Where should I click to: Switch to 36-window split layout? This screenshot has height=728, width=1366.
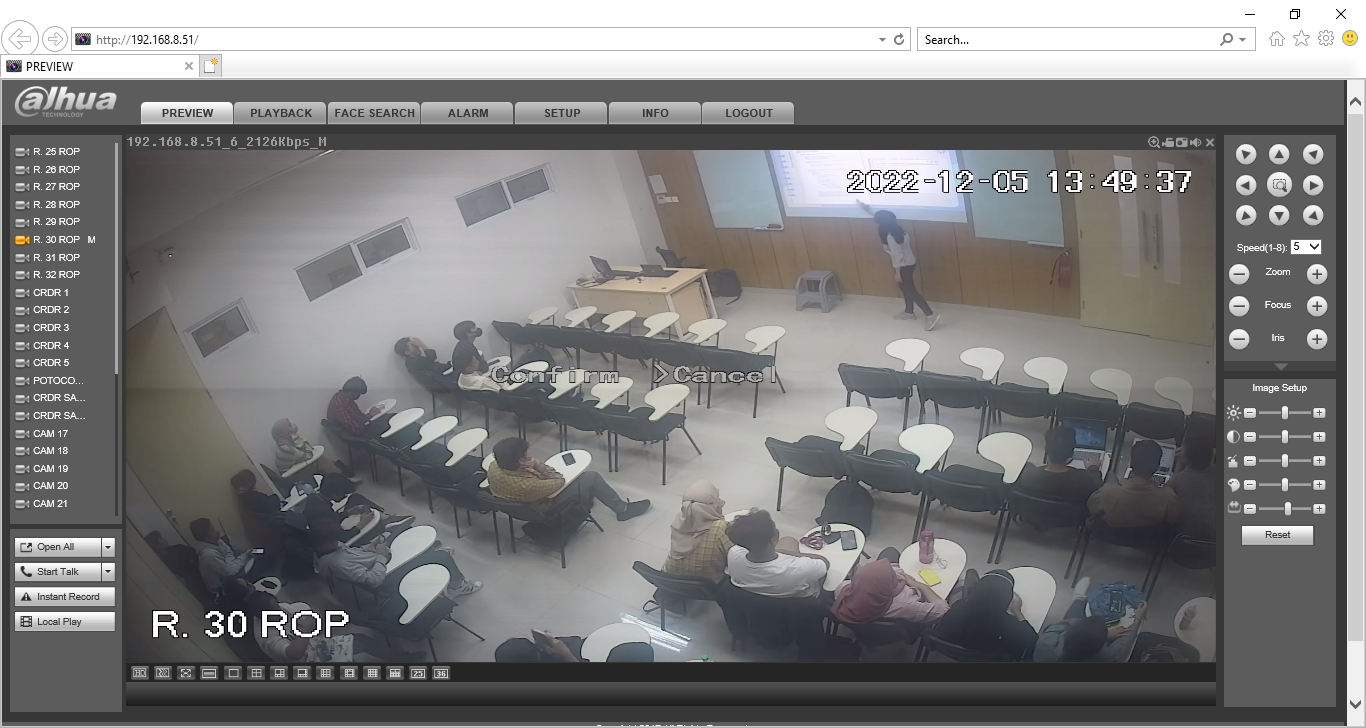441,673
